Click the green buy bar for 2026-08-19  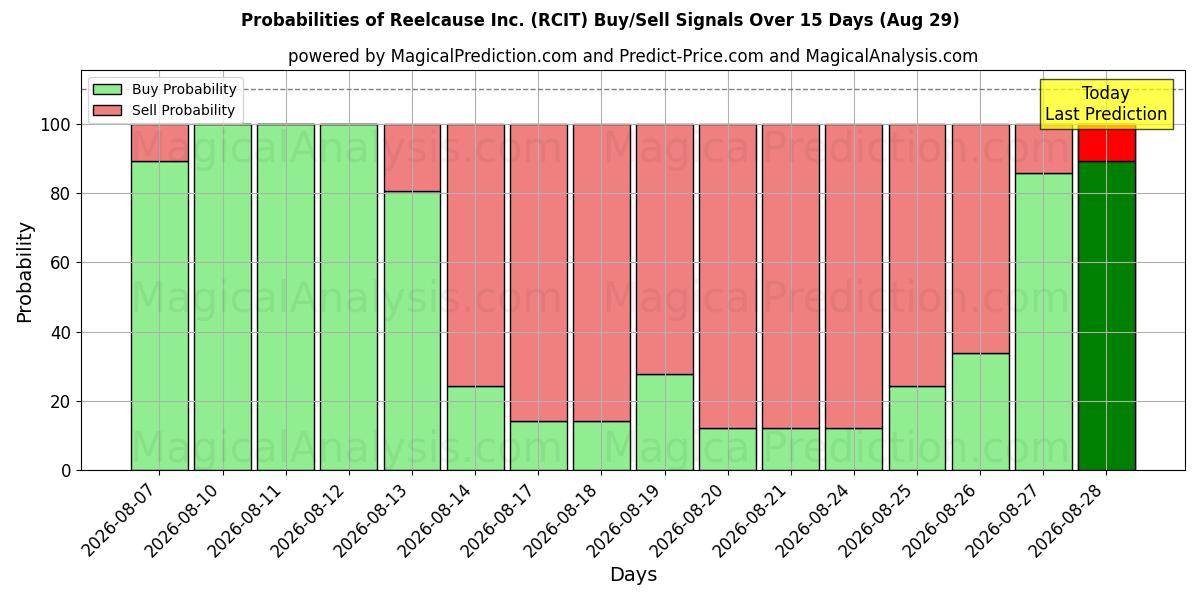point(665,422)
